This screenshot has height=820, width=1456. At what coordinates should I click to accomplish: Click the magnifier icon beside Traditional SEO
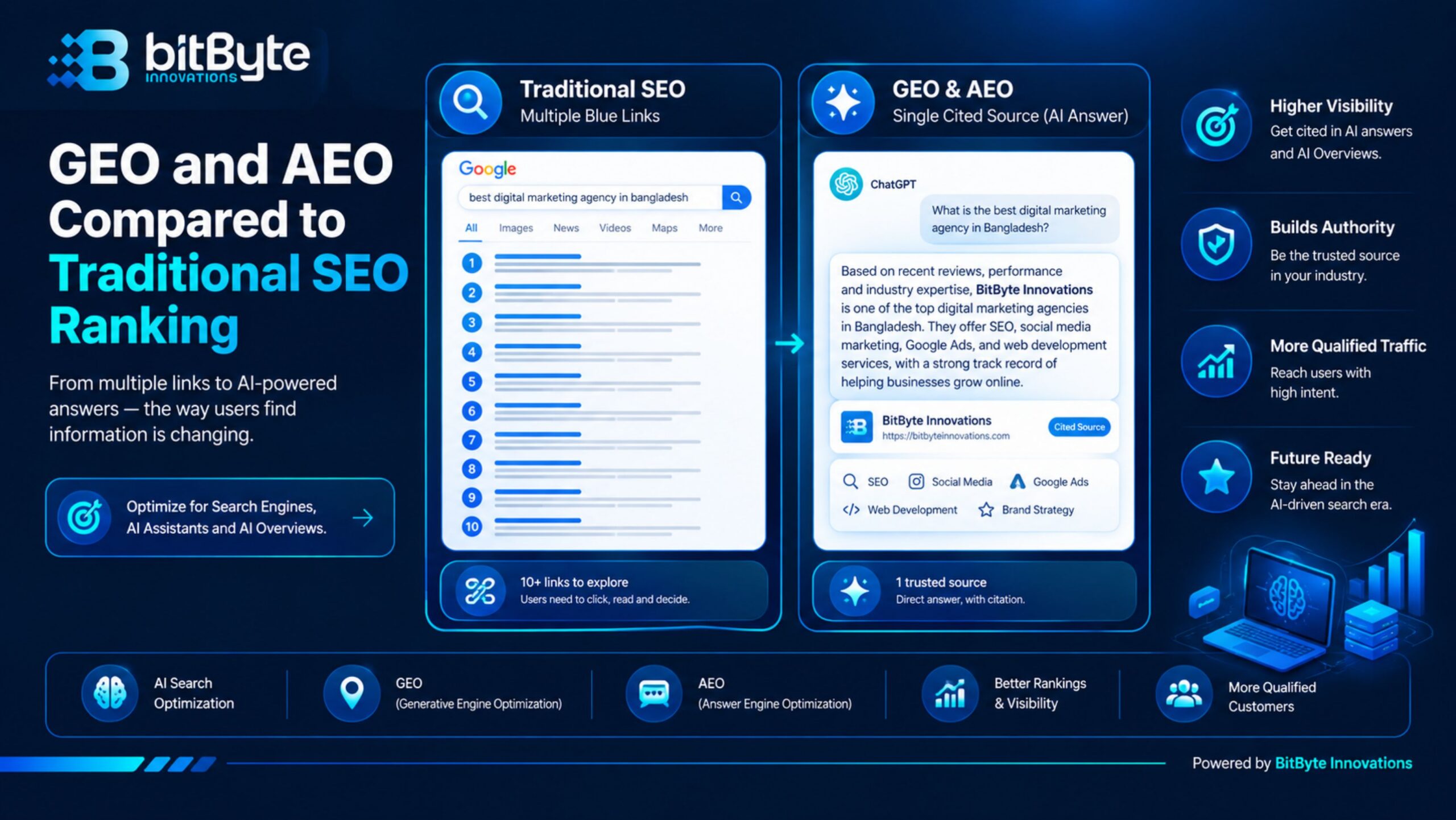pos(470,102)
